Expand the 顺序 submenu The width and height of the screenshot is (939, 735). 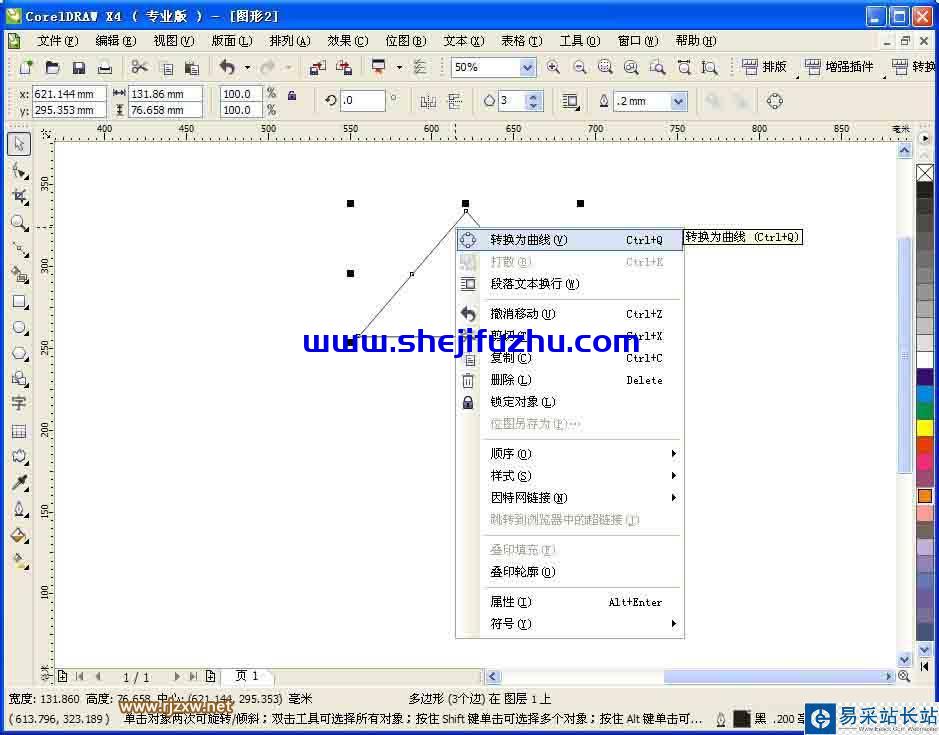[569, 453]
